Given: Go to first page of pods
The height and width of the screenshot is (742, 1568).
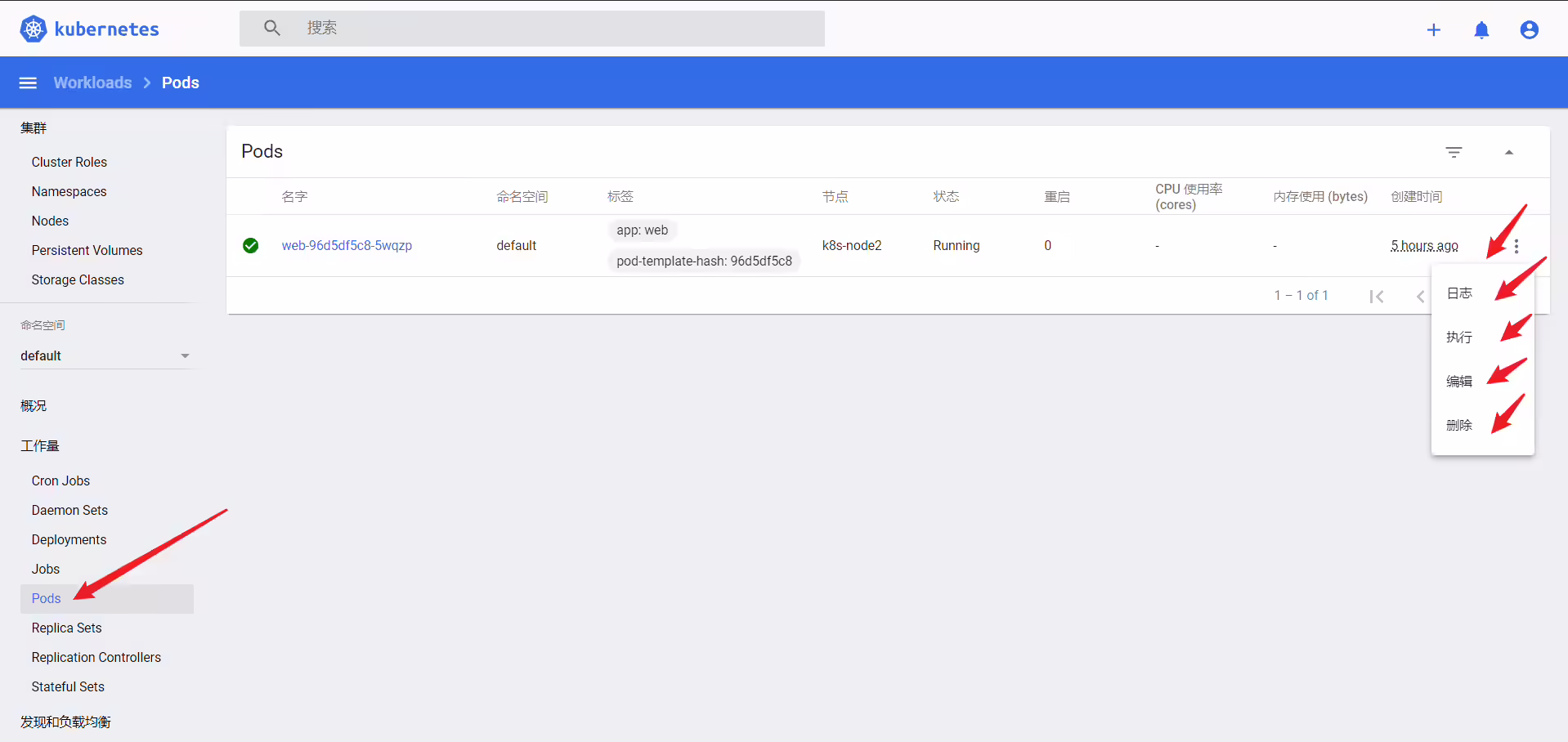Looking at the screenshot, I should 1377,297.
